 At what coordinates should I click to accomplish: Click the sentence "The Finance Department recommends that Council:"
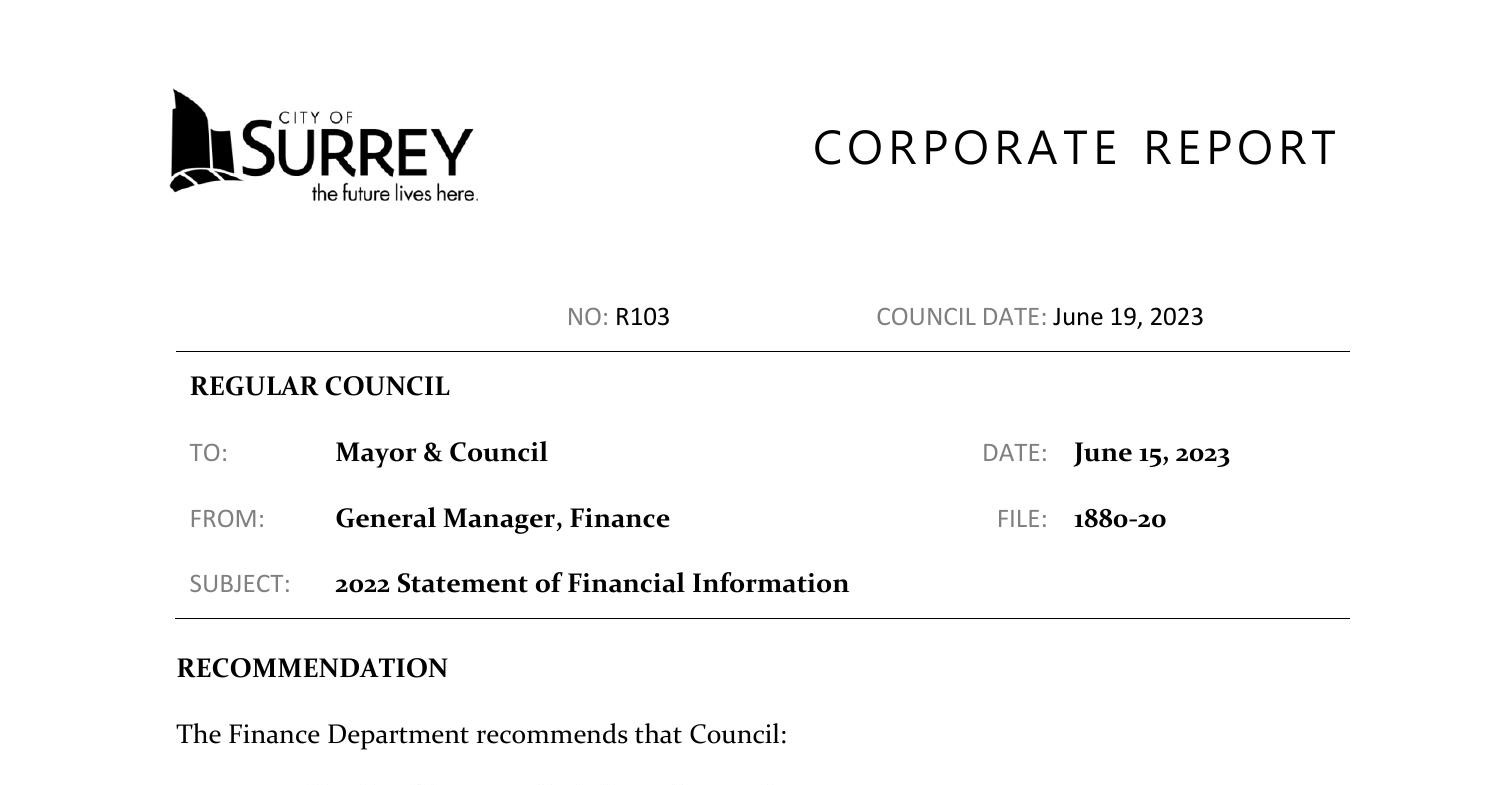tap(482, 735)
